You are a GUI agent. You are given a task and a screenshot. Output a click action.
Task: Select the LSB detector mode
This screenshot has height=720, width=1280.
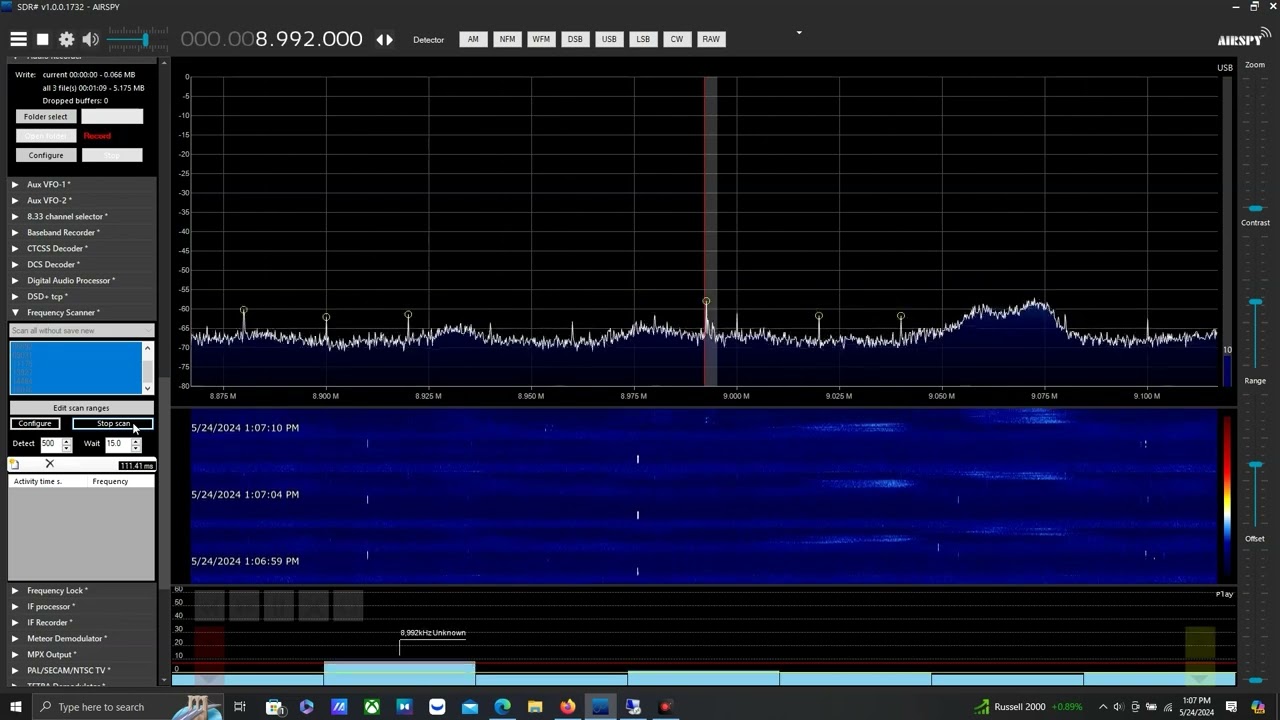643,39
